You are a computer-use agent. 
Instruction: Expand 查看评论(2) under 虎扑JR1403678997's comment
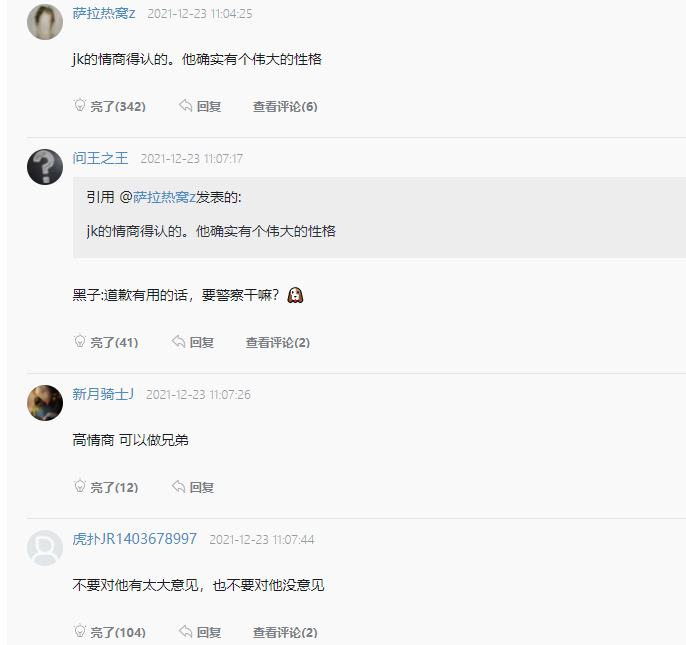(x=285, y=633)
